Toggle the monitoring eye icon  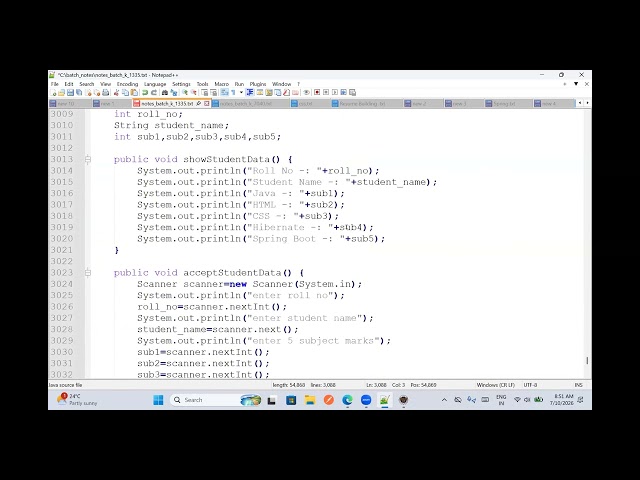click(306, 93)
